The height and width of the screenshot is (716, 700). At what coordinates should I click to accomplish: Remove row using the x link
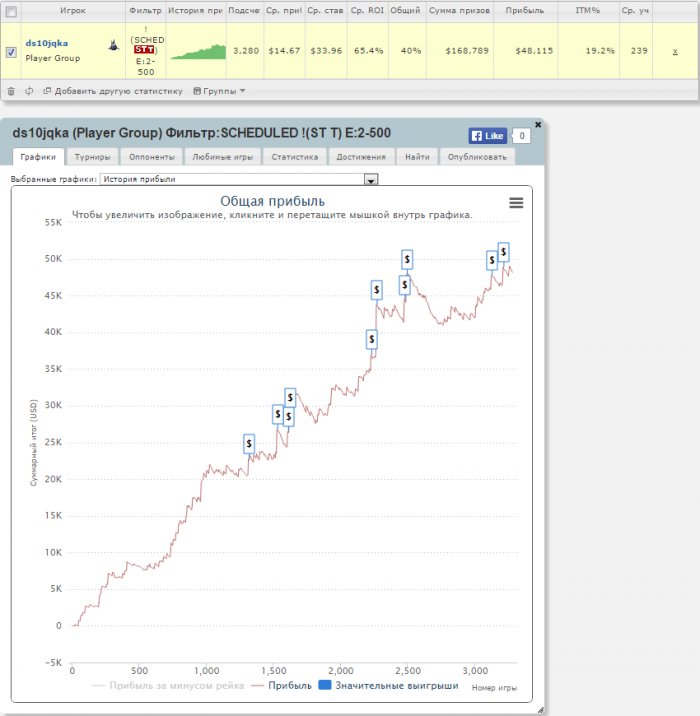click(675, 51)
